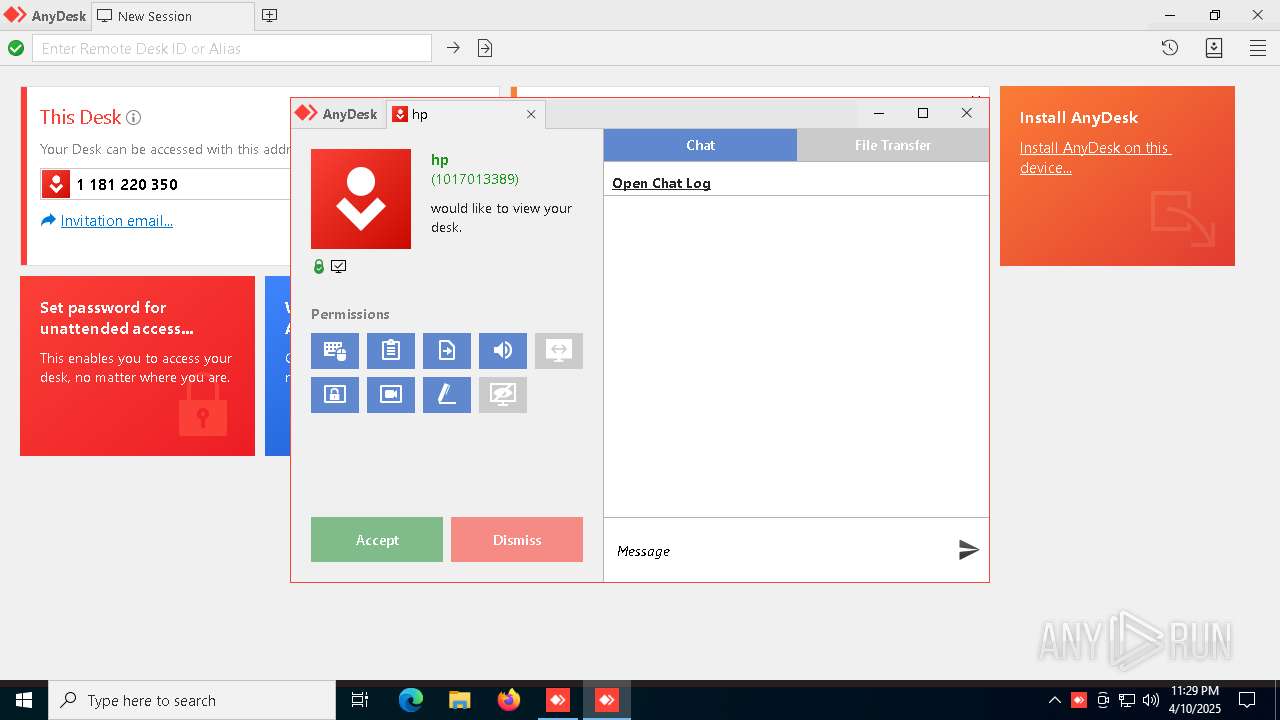
Task: Open the notification center
Action: point(1248,700)
